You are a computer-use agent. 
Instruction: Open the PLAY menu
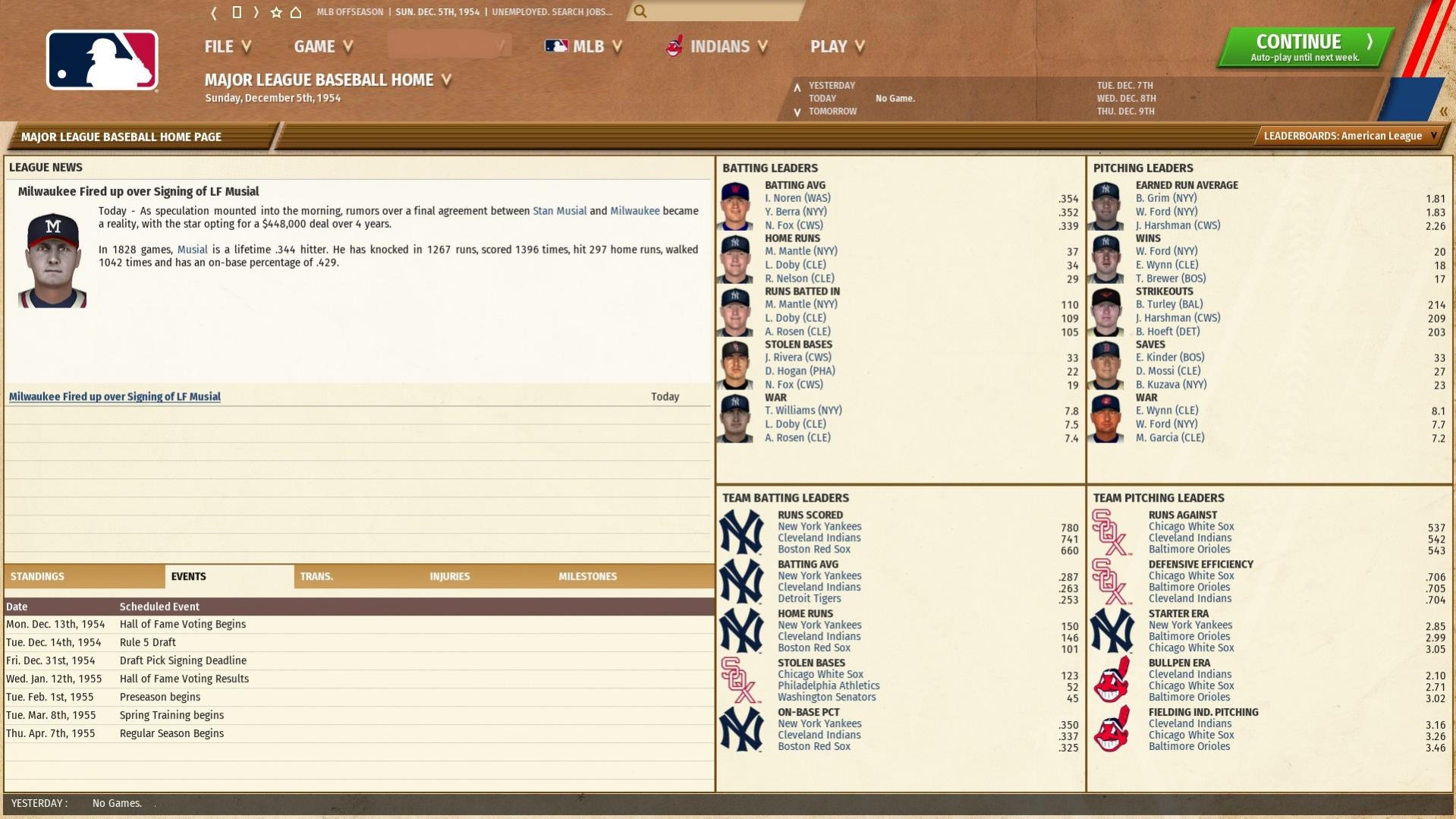pyautogui.click(x=838, y=47)
